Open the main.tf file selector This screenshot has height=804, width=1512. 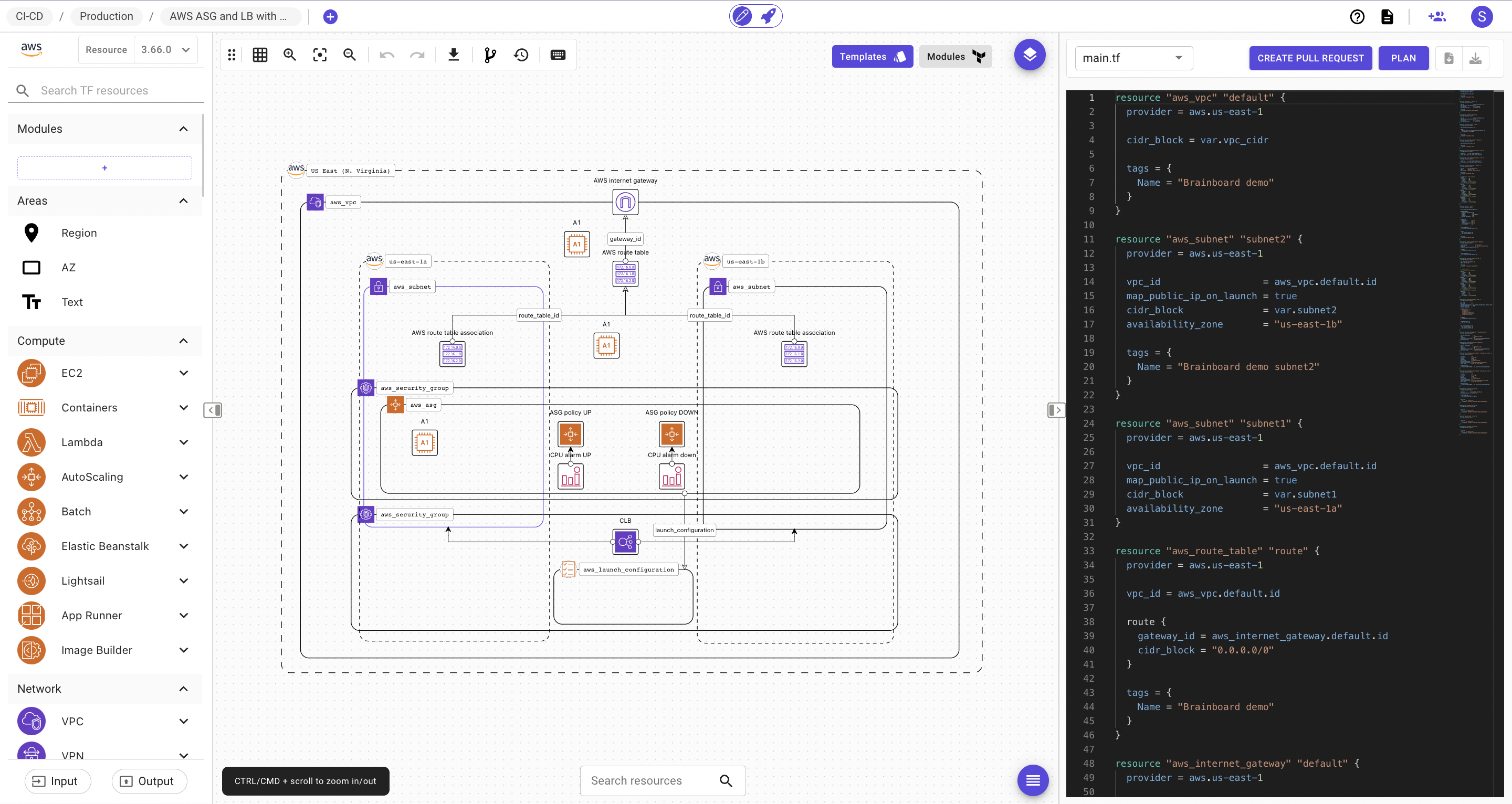[1133, 58]
